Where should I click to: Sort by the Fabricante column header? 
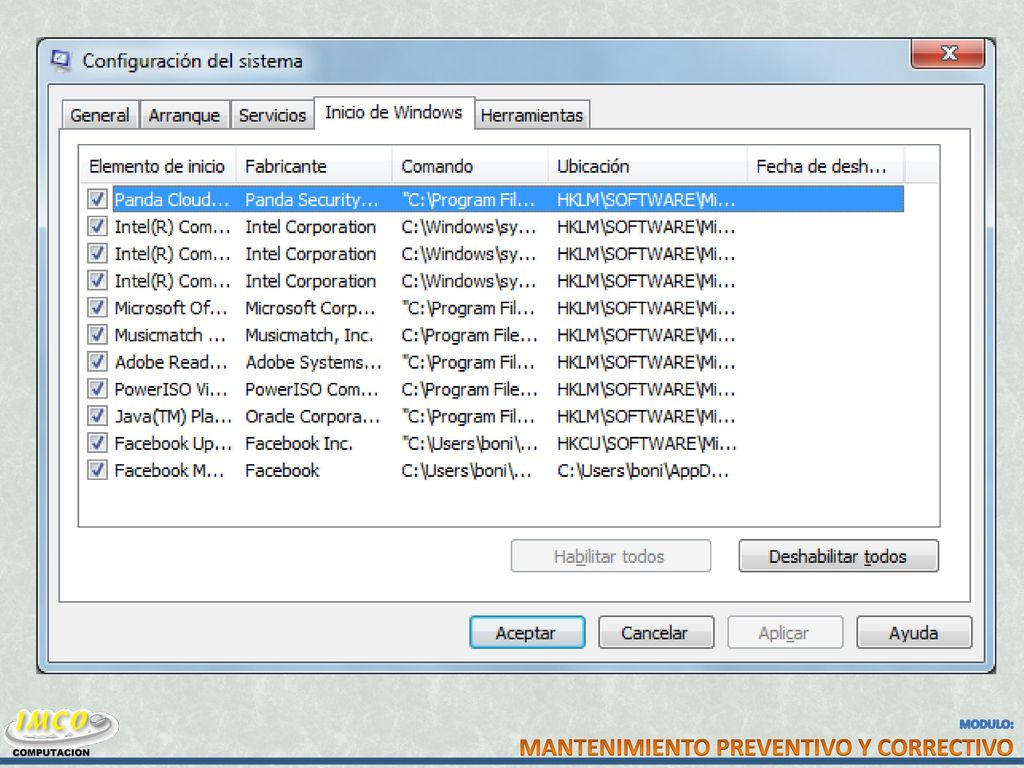(313, 167)
